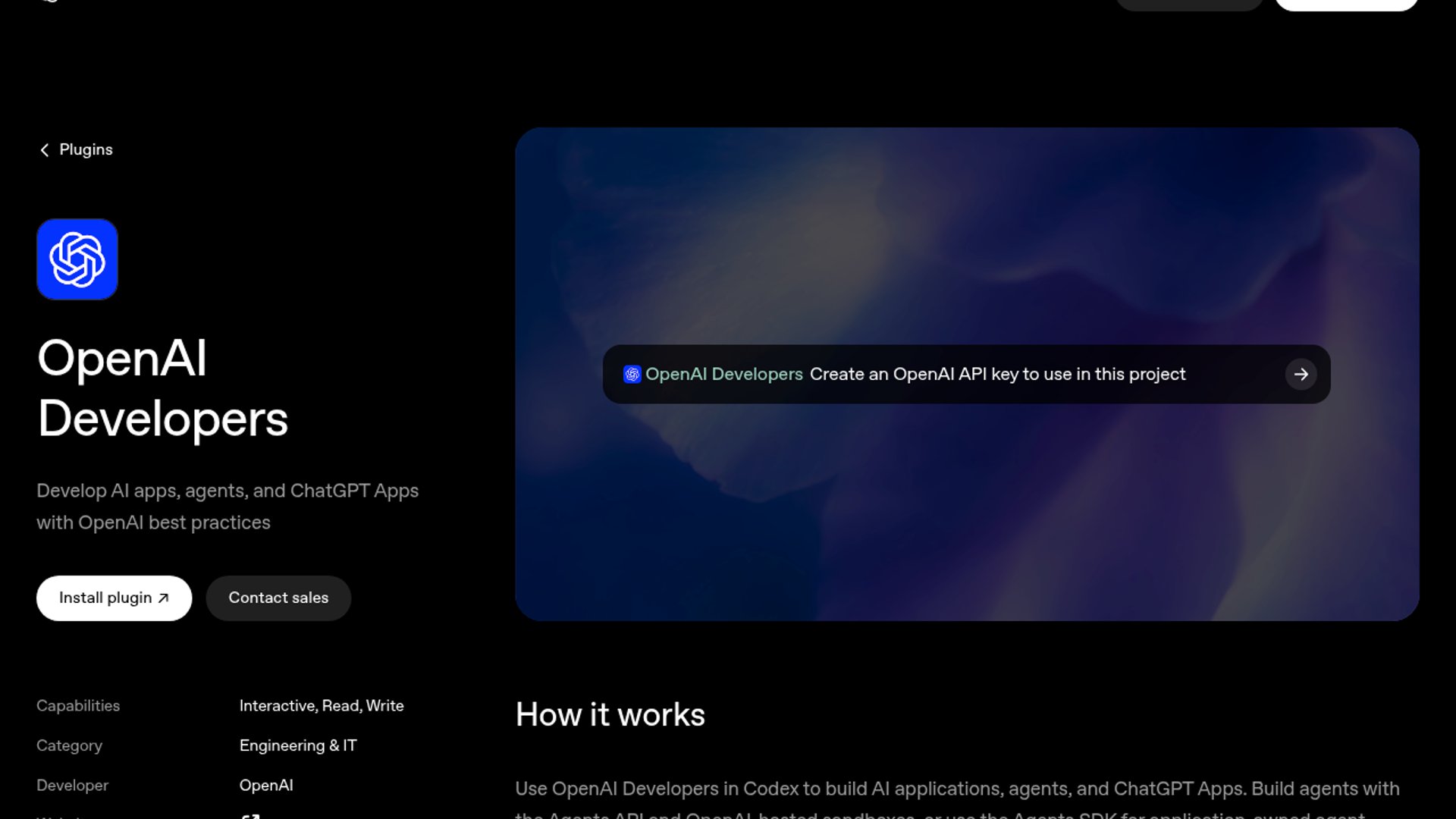The image size is (1456, 819).
Task: Click the Install plugin button
Action: pos(114,598)
